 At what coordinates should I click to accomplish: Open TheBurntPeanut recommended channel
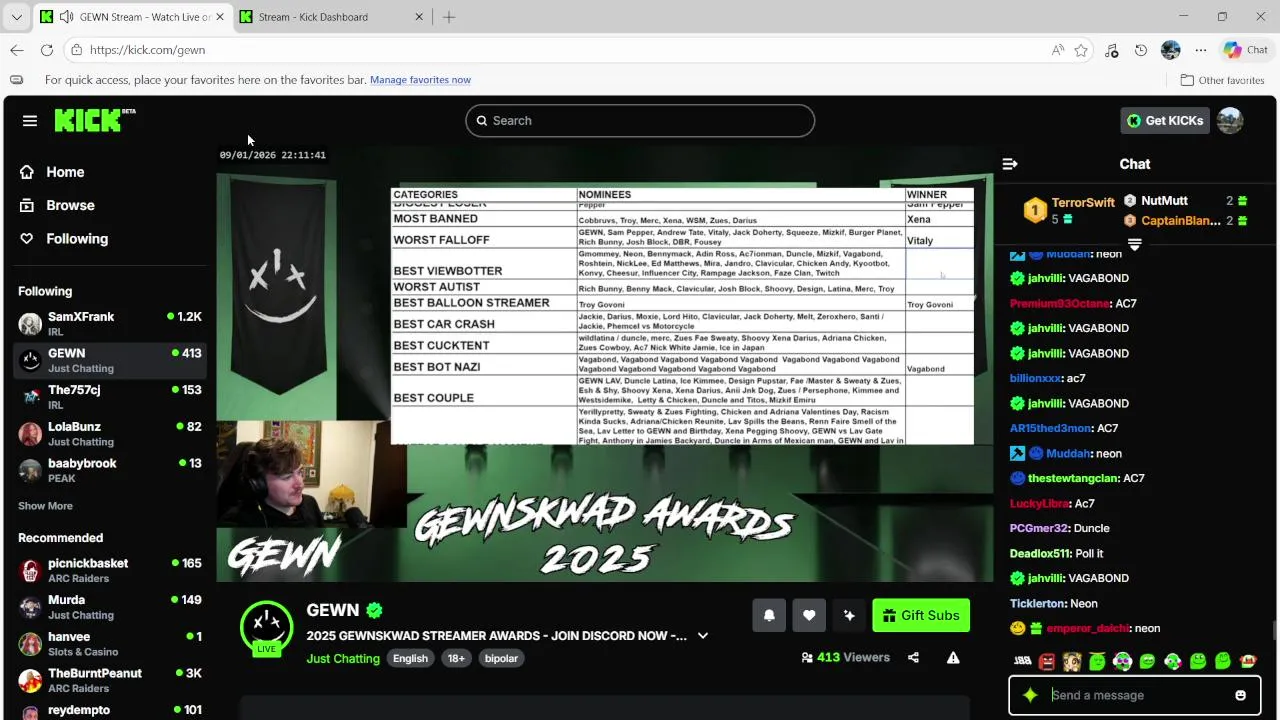point(110,681)
